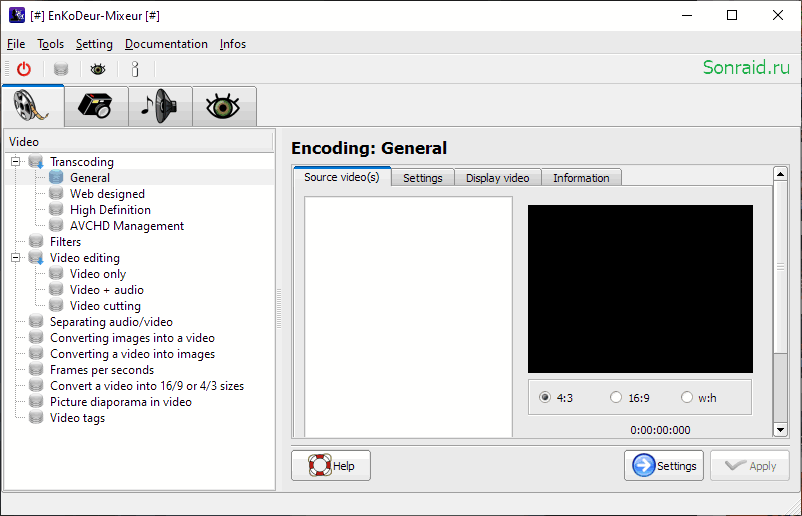Click the small eye toolbar icon
Image resolution: width=802 pixels, height=516 pixels.
98,69
